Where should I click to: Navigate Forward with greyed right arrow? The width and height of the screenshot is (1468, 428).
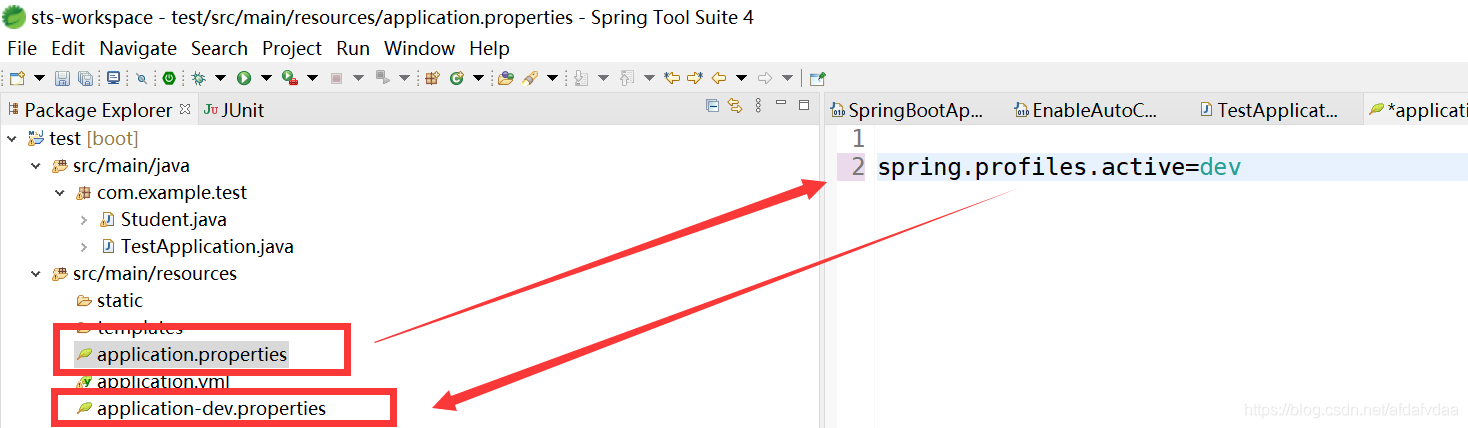point(765,78)
